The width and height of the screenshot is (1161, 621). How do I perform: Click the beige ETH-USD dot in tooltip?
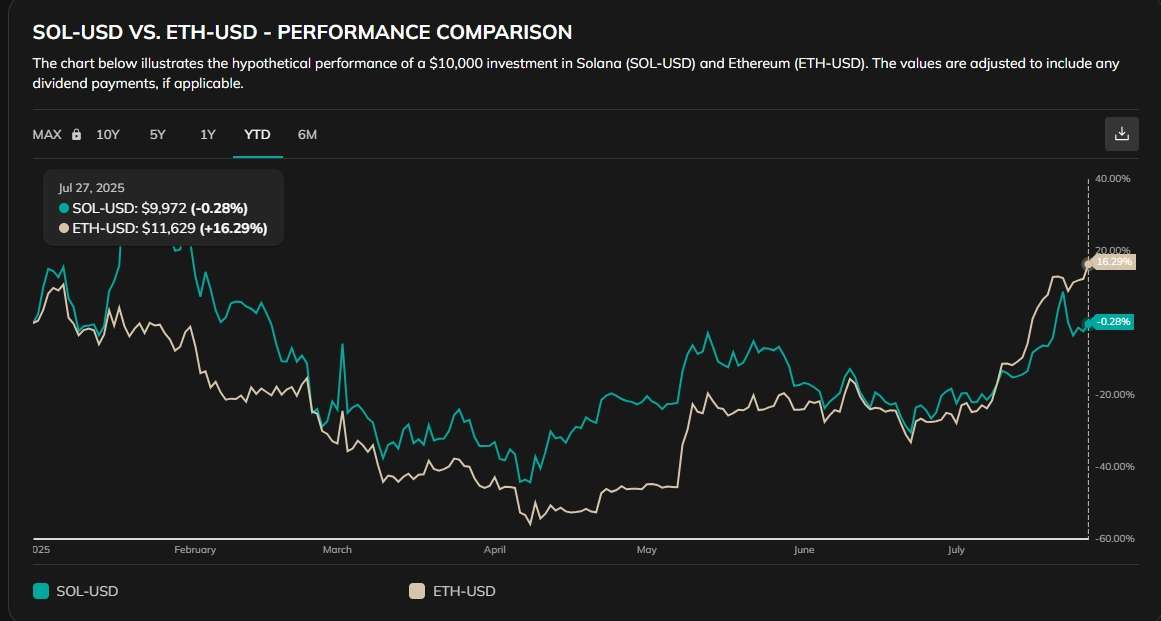64,229
